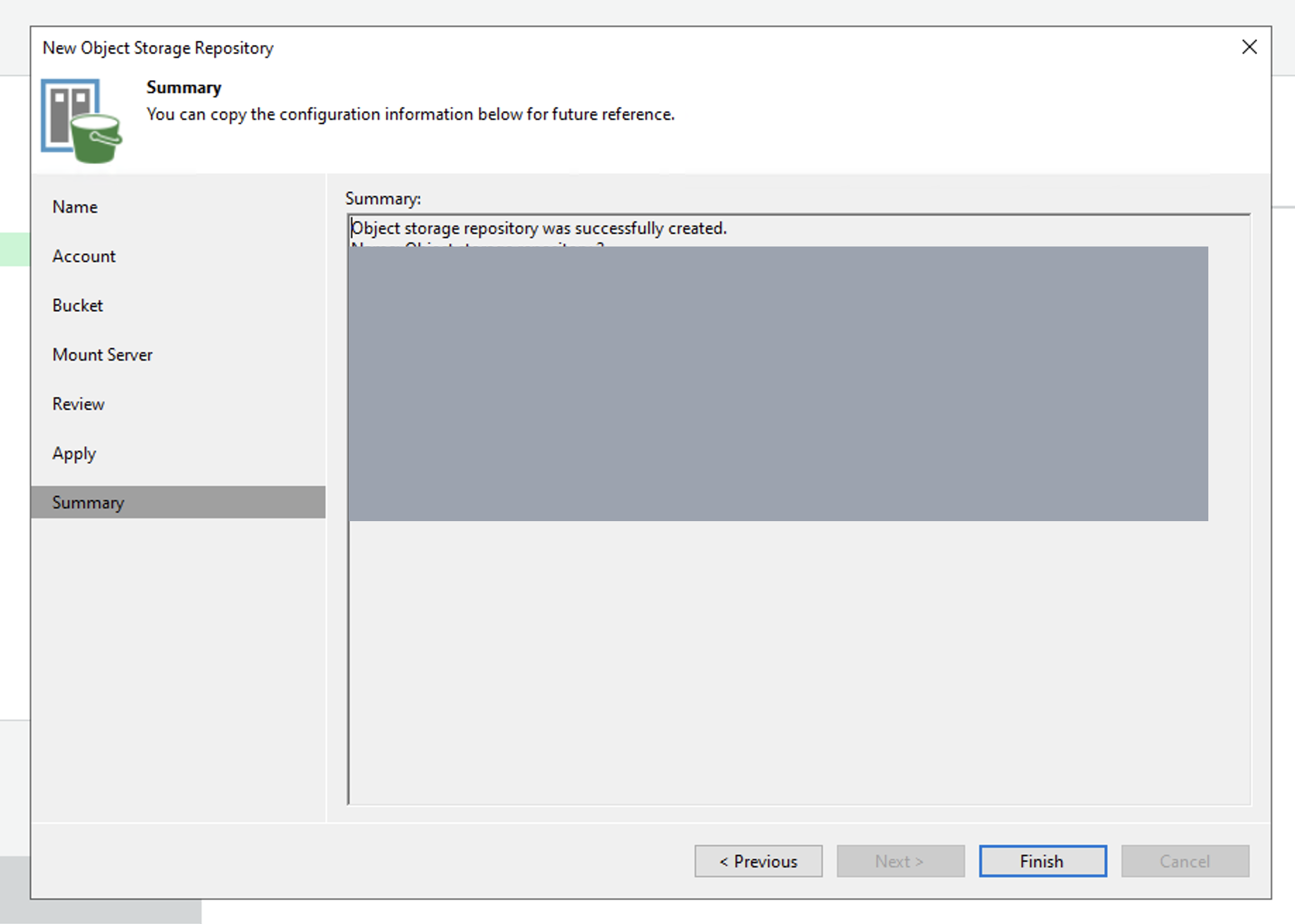
Task: Open the Account step in the sidebar
Action: 84,256
